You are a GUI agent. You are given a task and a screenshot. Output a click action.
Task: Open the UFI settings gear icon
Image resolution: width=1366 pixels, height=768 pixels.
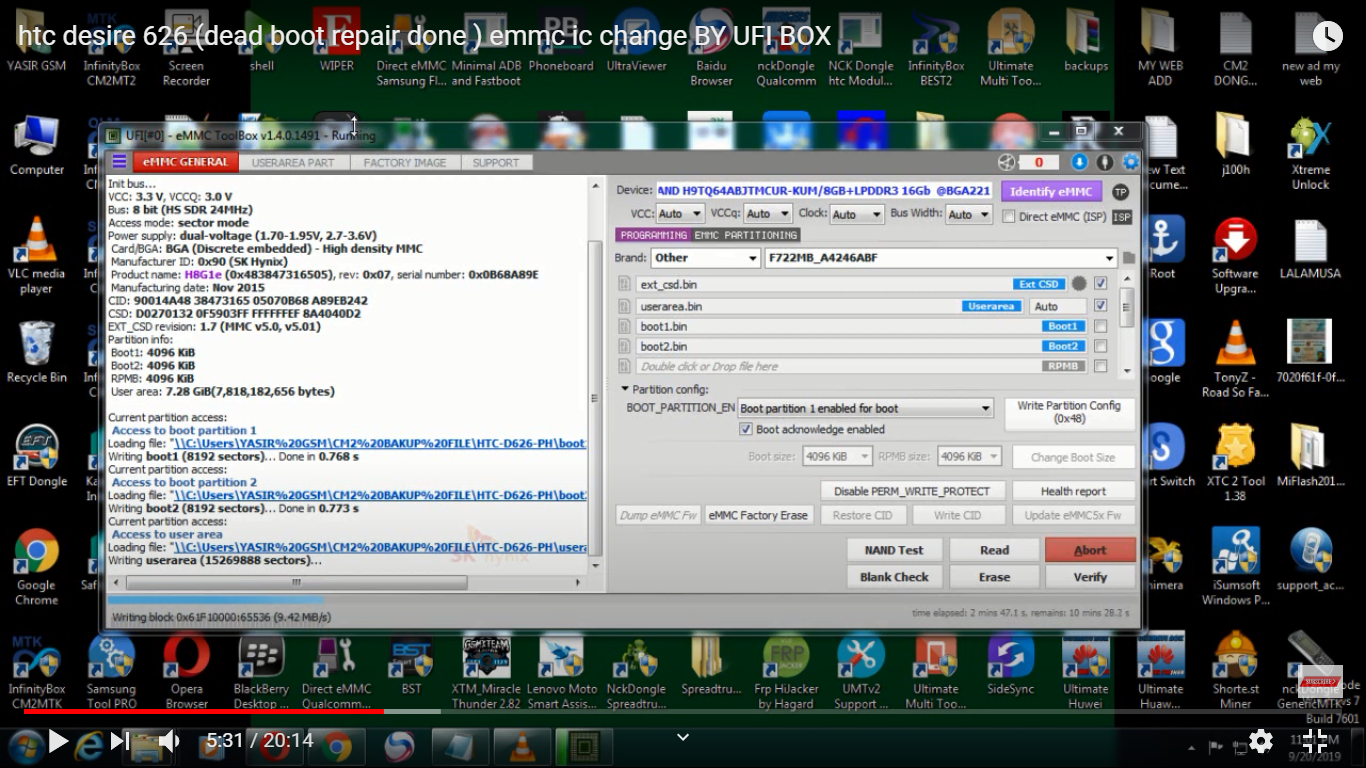[1131, 162]
